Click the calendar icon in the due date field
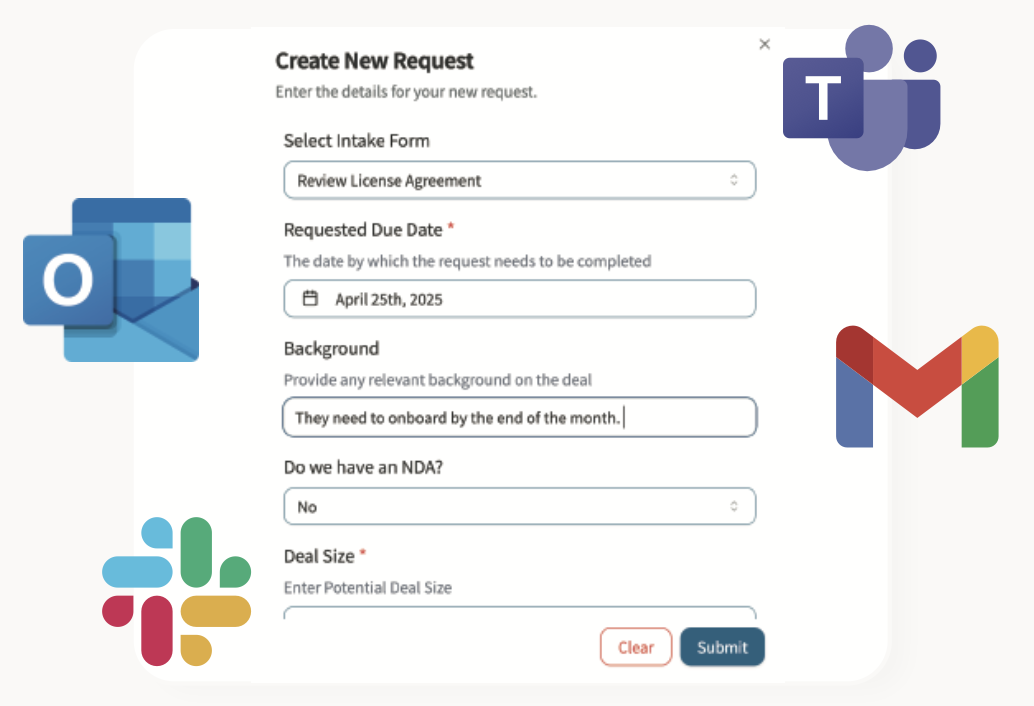This screenshot has height=706, width=1034. click(x=311, y=299)
